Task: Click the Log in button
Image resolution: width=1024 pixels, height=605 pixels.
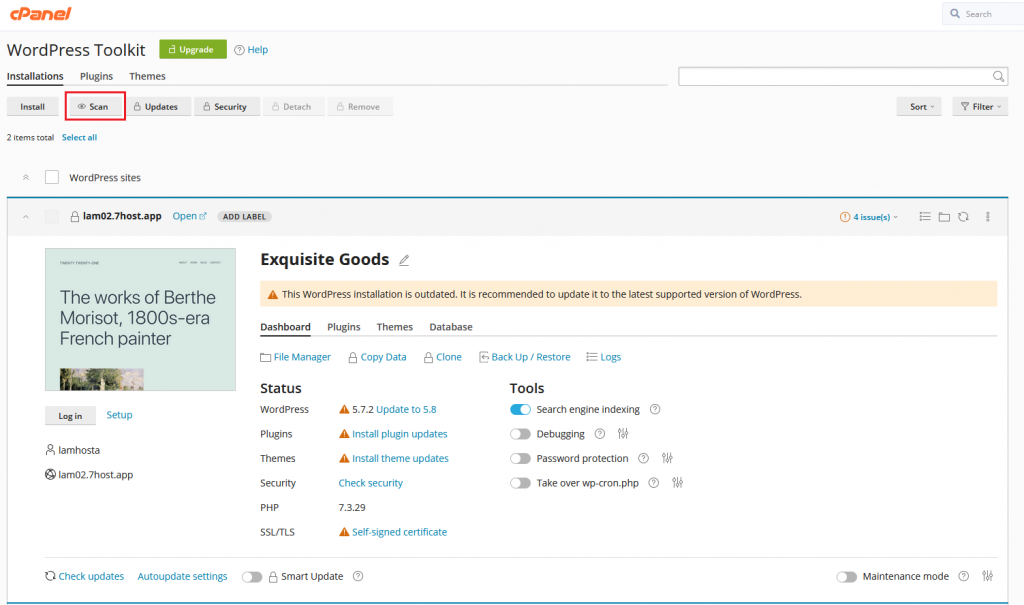Action: pos(71,416)
